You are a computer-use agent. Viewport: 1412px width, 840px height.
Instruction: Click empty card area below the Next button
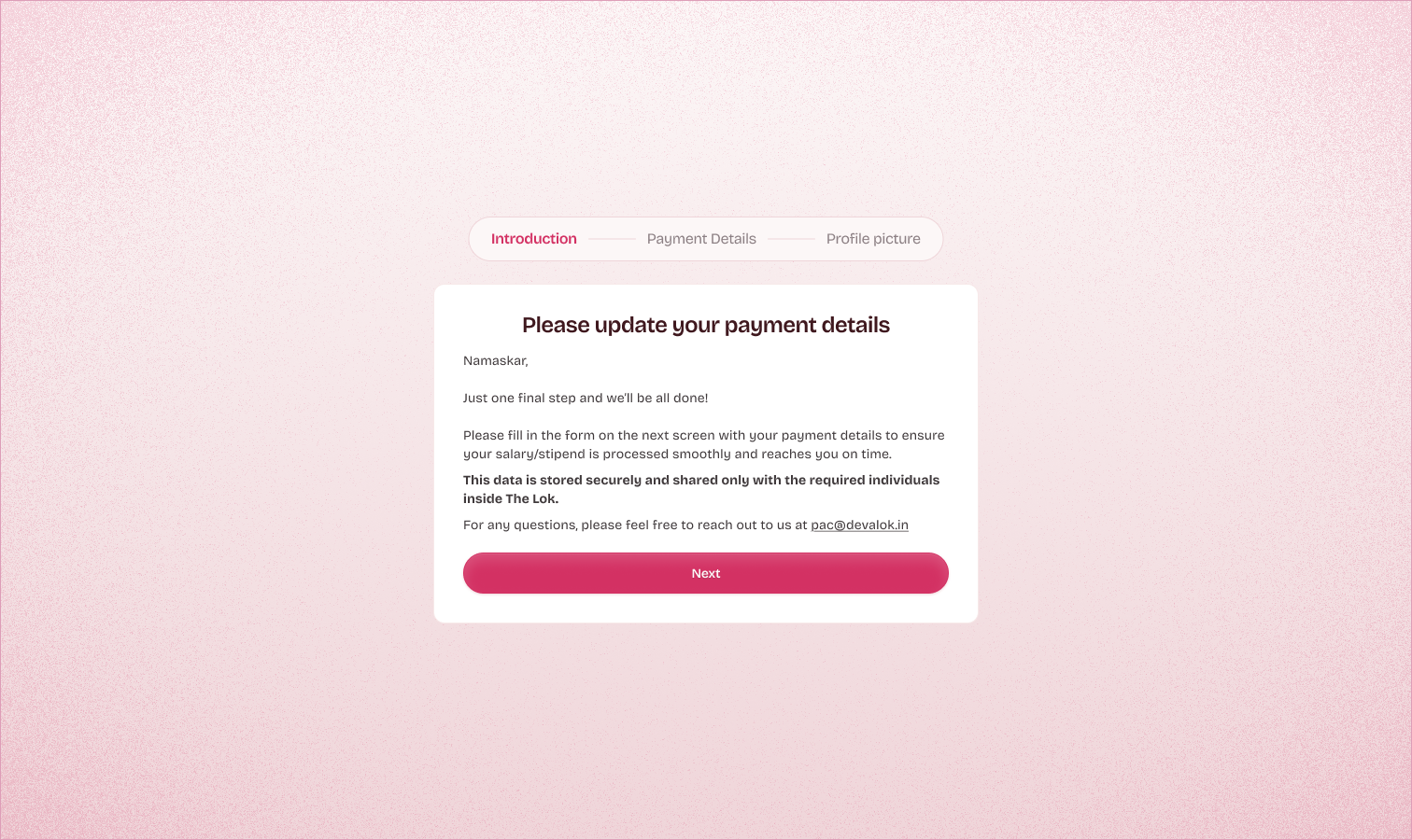click(706, 609)
